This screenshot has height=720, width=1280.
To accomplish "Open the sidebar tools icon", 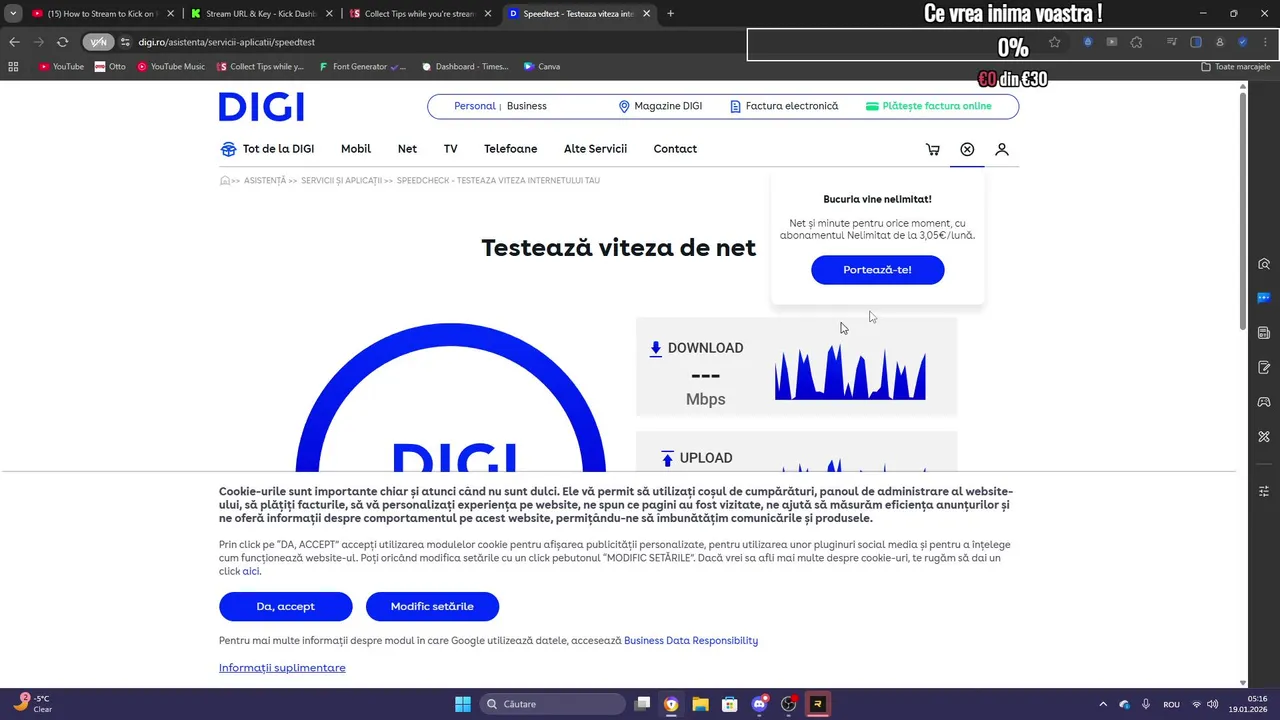I will (1264, 437).
